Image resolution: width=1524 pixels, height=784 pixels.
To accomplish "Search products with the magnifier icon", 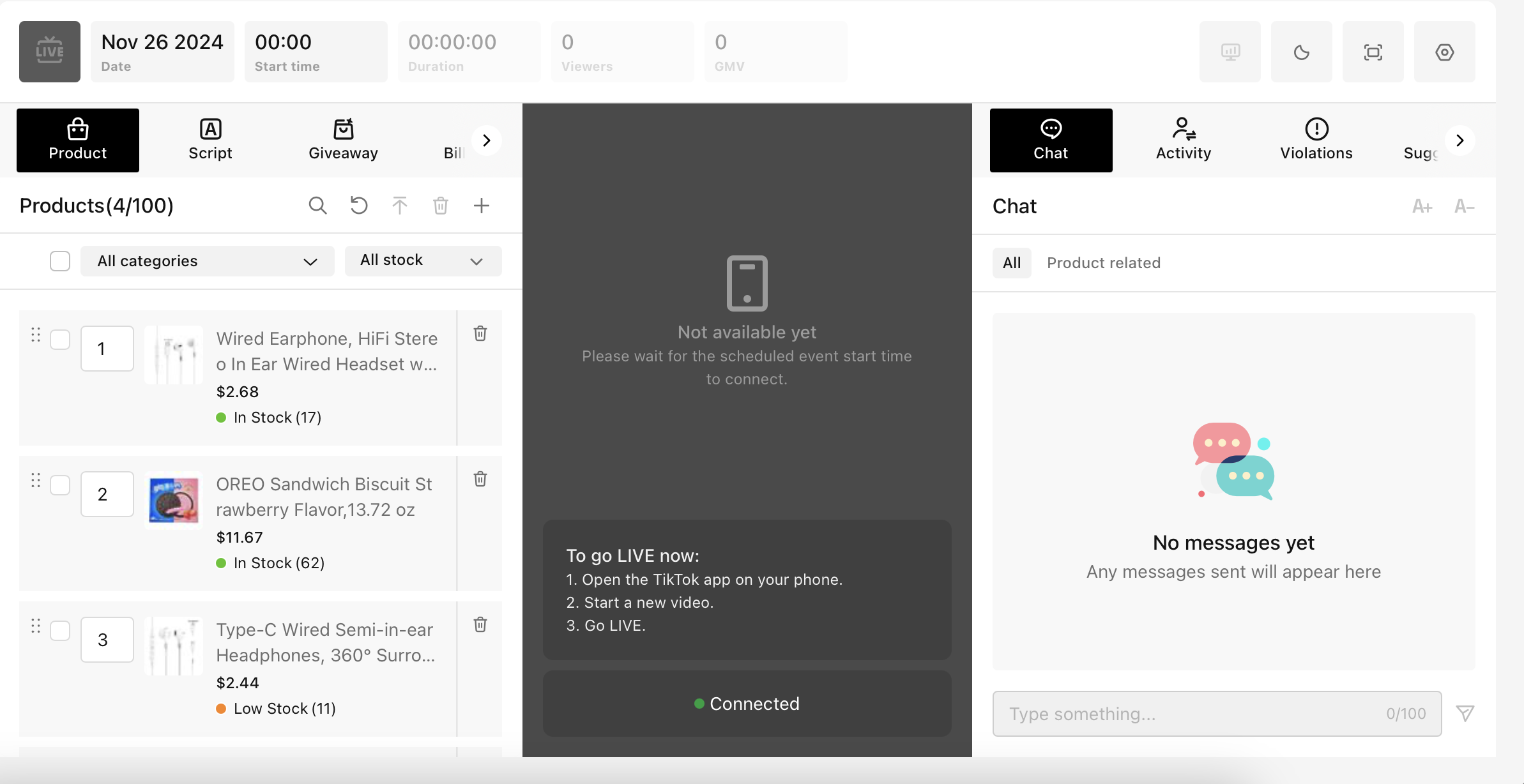I will click(317, 206).
